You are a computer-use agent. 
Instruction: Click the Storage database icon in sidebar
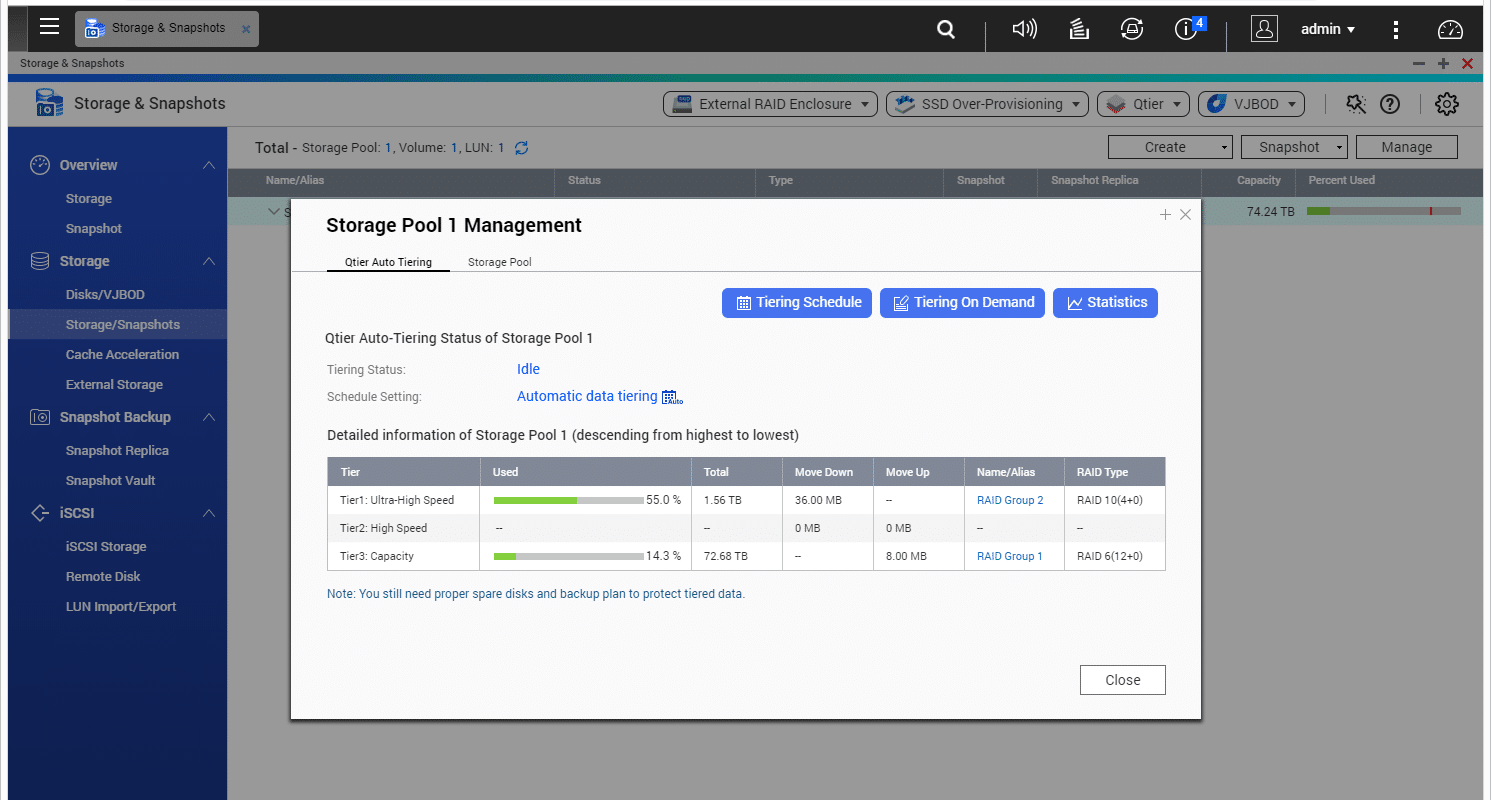(40, 261)
